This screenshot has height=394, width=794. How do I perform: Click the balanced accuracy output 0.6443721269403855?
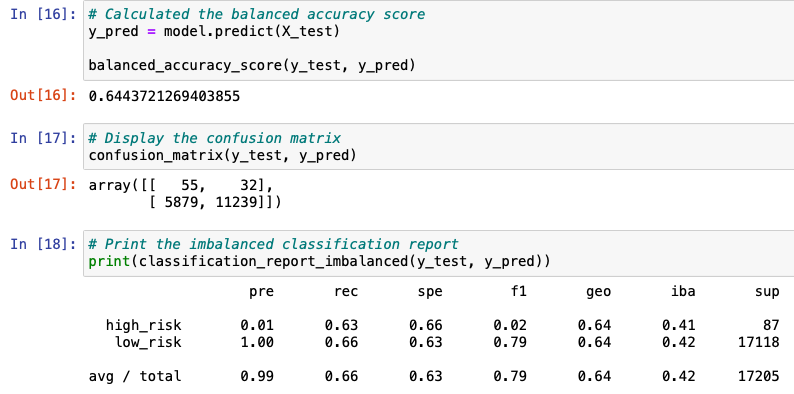pyautogui.click(x=164, y=95)
